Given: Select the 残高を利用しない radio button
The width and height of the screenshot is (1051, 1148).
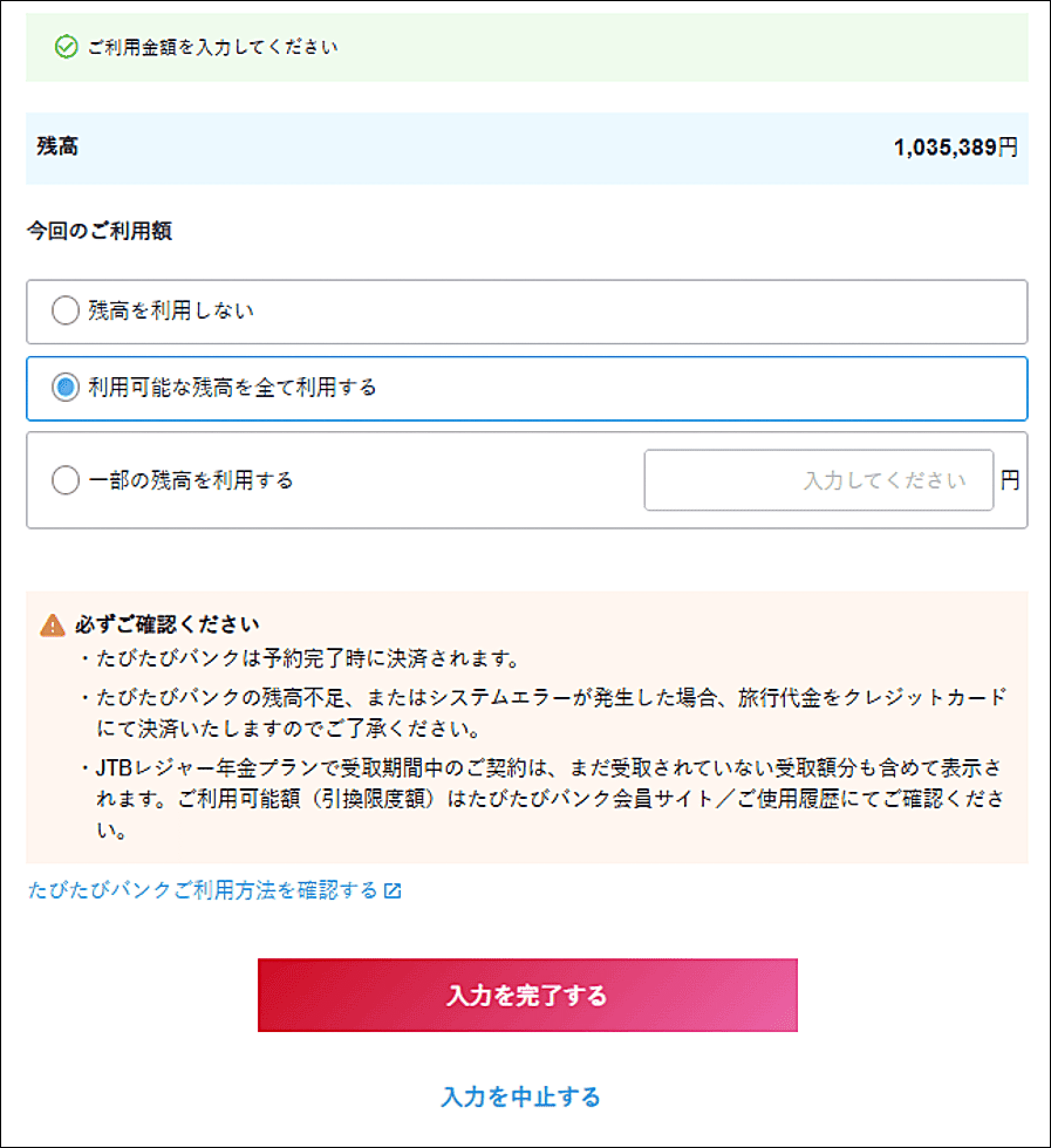Looking at the screenshot, I should (x=66, y=310).
